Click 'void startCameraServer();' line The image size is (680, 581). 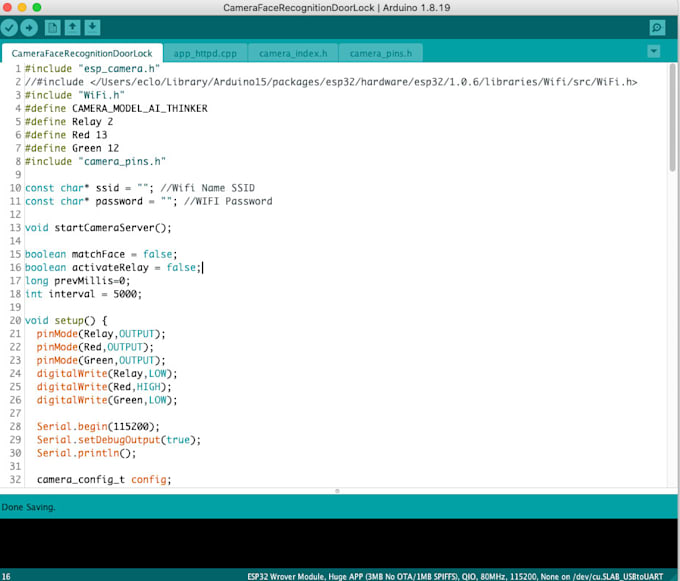98,228
